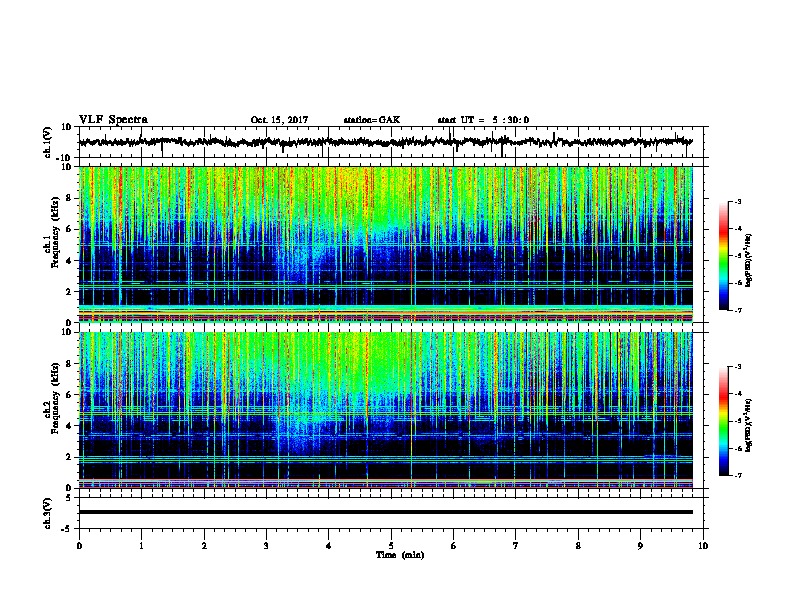Click the time axis tick label "7"

click(x=516, y=546)
